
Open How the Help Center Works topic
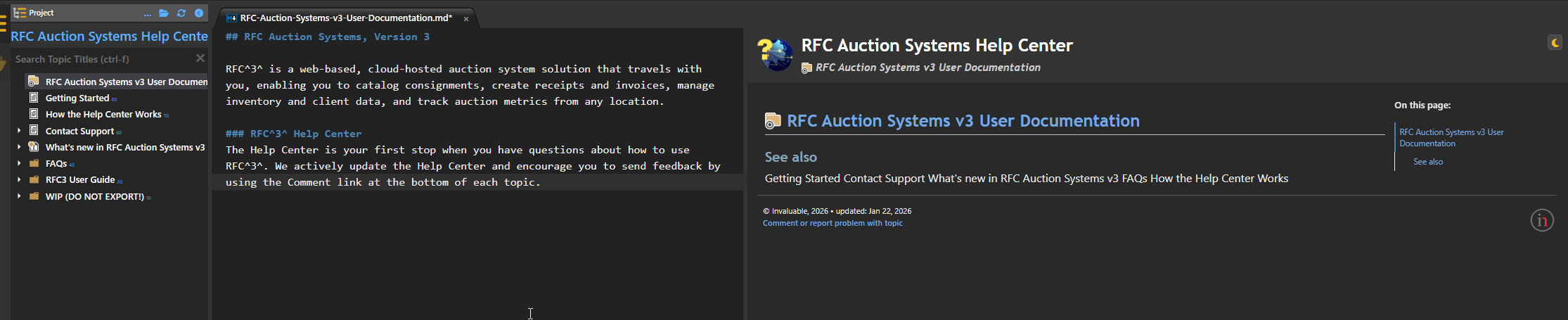[103, 115]
